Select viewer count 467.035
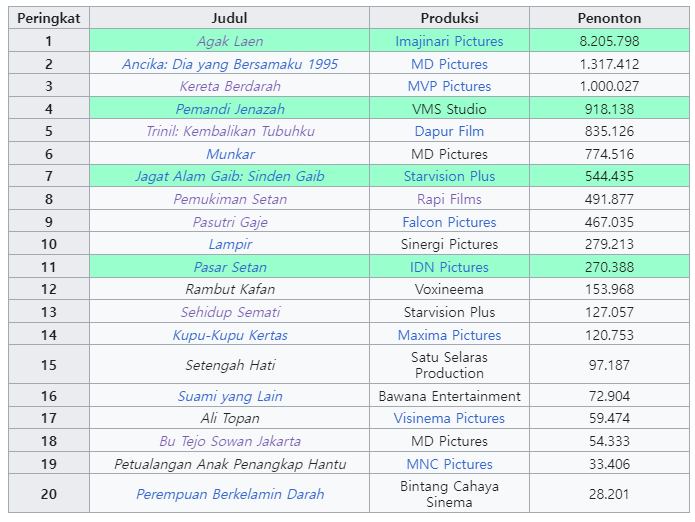 (x=609, y=222)
